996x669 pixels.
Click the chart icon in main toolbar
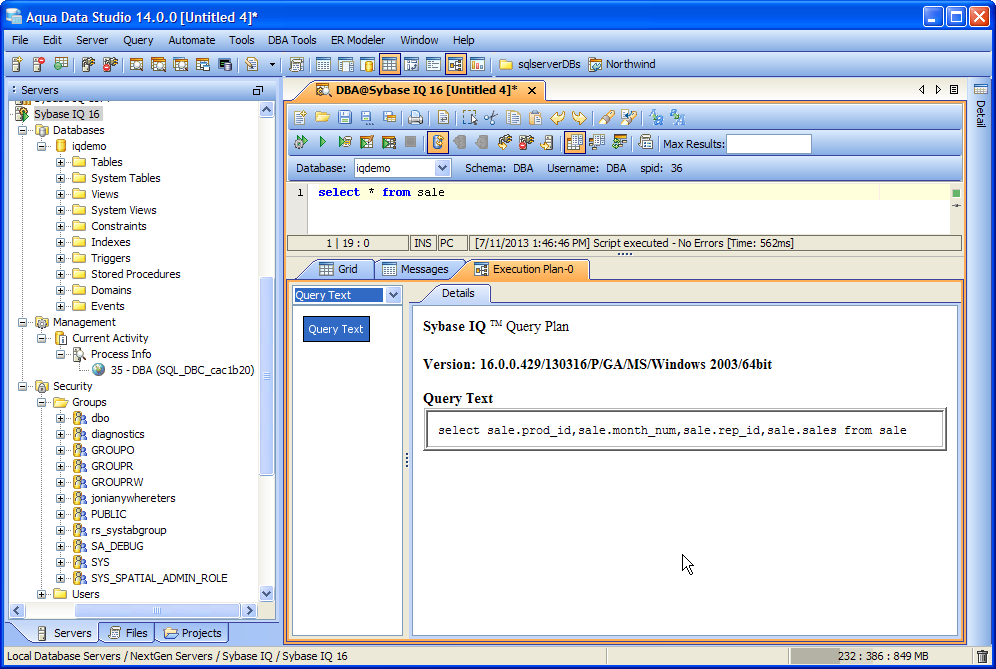pyautogui.click(x=478, y=64)
